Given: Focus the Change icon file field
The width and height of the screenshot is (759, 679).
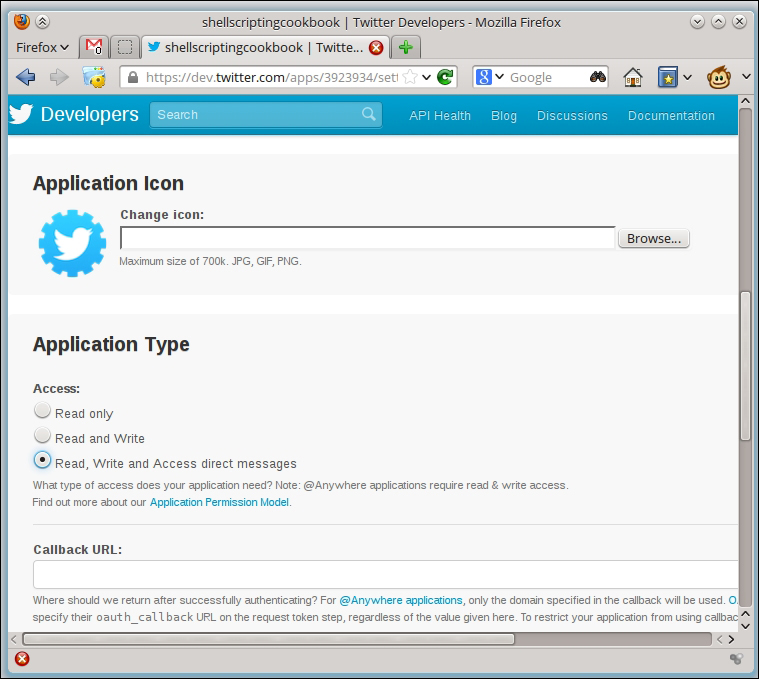Looking at the screenshot, I should tap(368, 238).
